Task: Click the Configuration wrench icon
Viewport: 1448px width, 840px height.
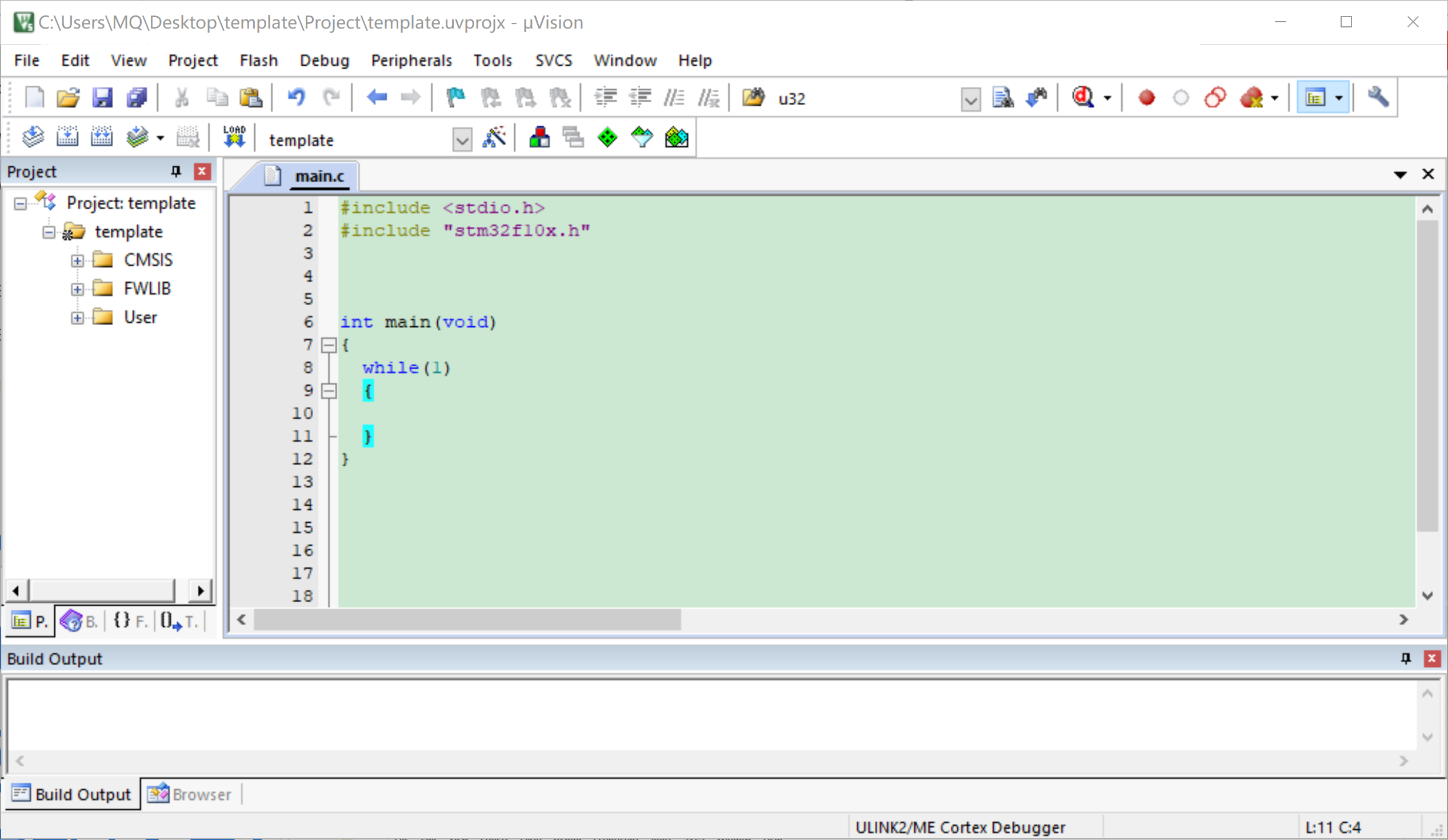Action: (x=1378, y=98)
